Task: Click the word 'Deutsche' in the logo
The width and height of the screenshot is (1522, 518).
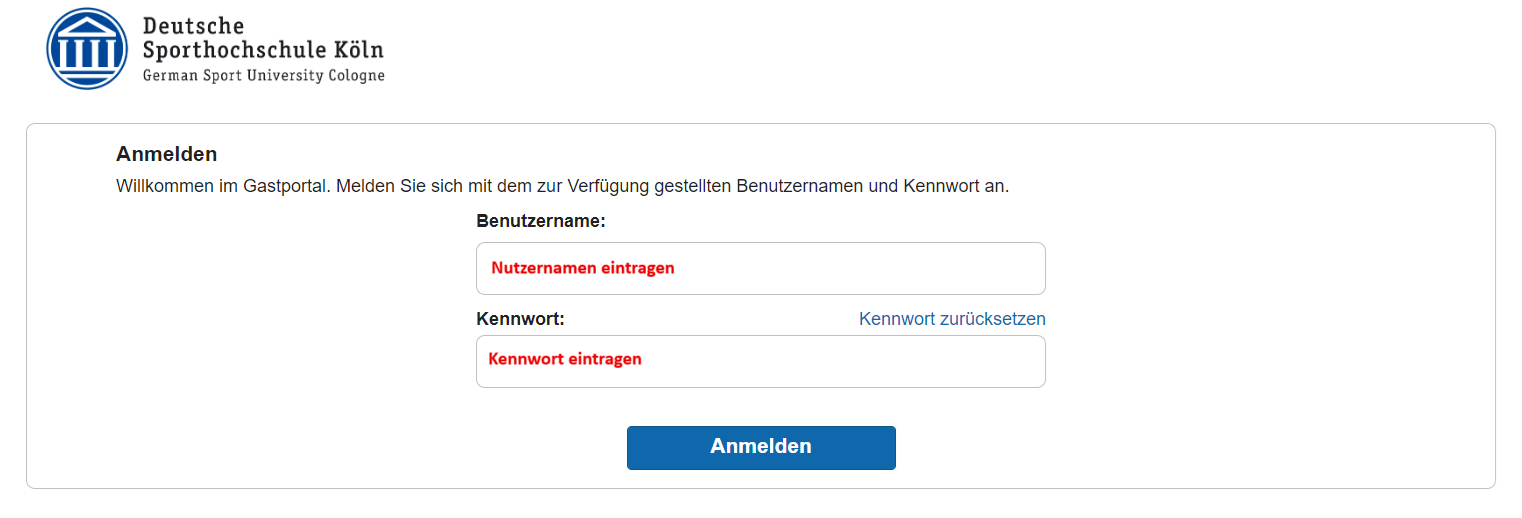Action: coord(193,26)
